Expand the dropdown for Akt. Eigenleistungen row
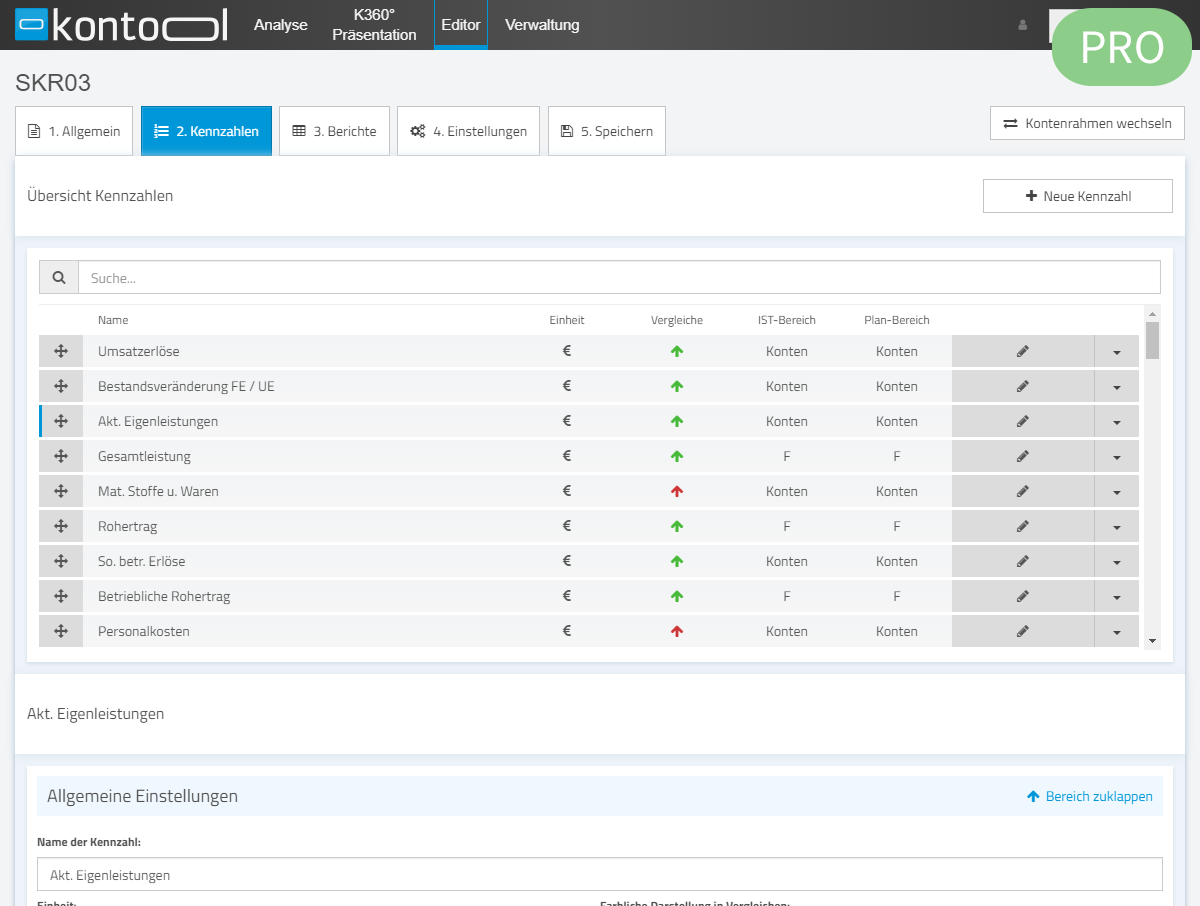The height and width of the screenshot is (906, 1200). [1116, 422]
